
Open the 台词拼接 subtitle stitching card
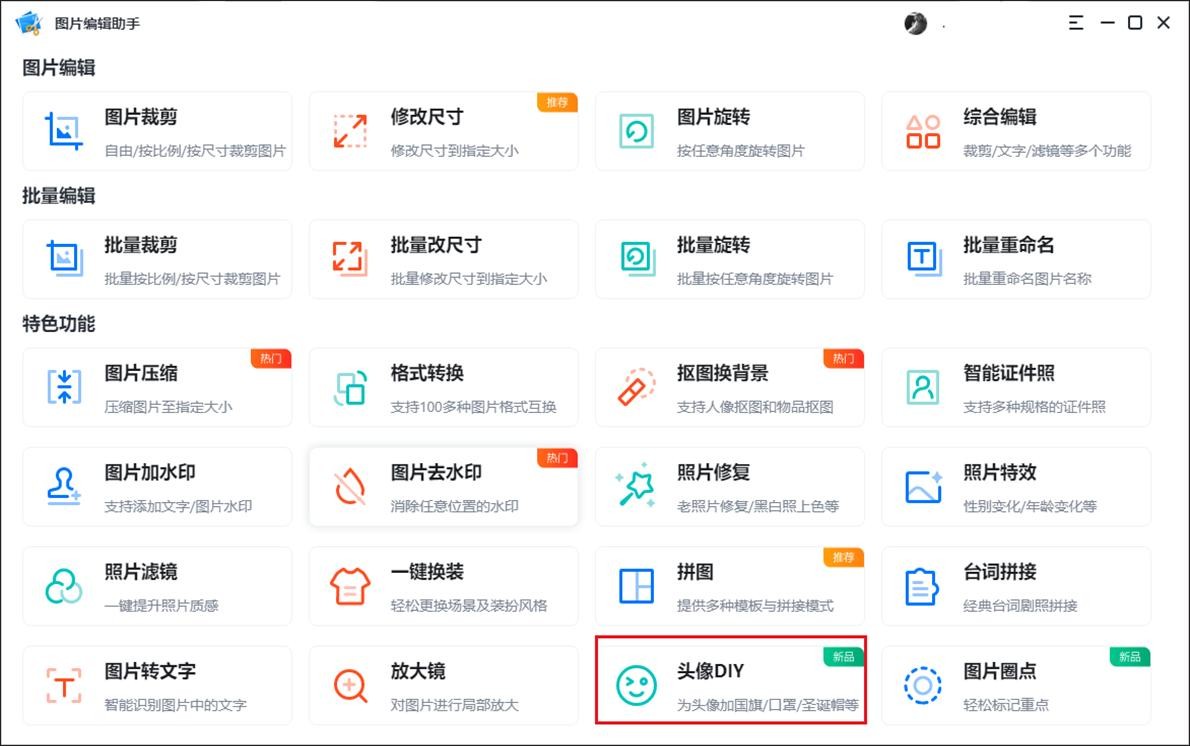[x=1015, y=586]
